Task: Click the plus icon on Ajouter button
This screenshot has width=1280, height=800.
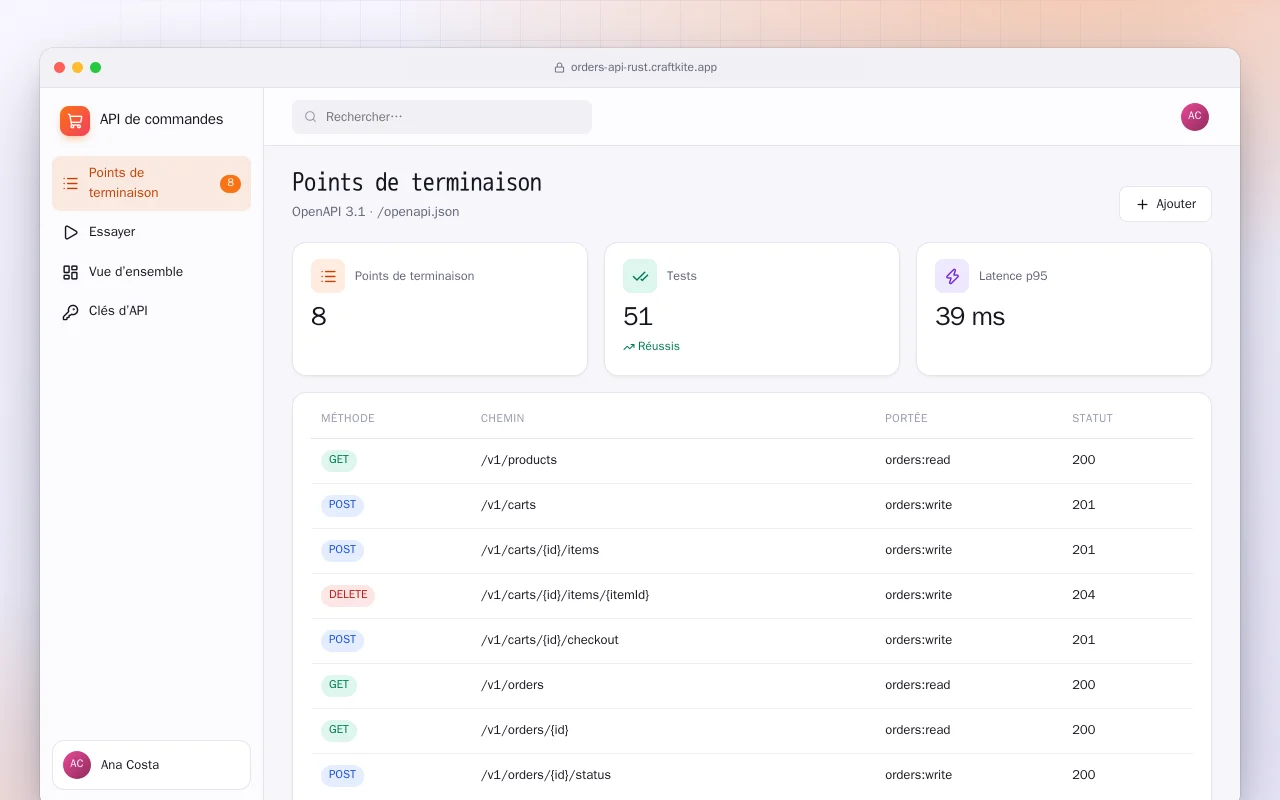Action: click(1142, 204)
